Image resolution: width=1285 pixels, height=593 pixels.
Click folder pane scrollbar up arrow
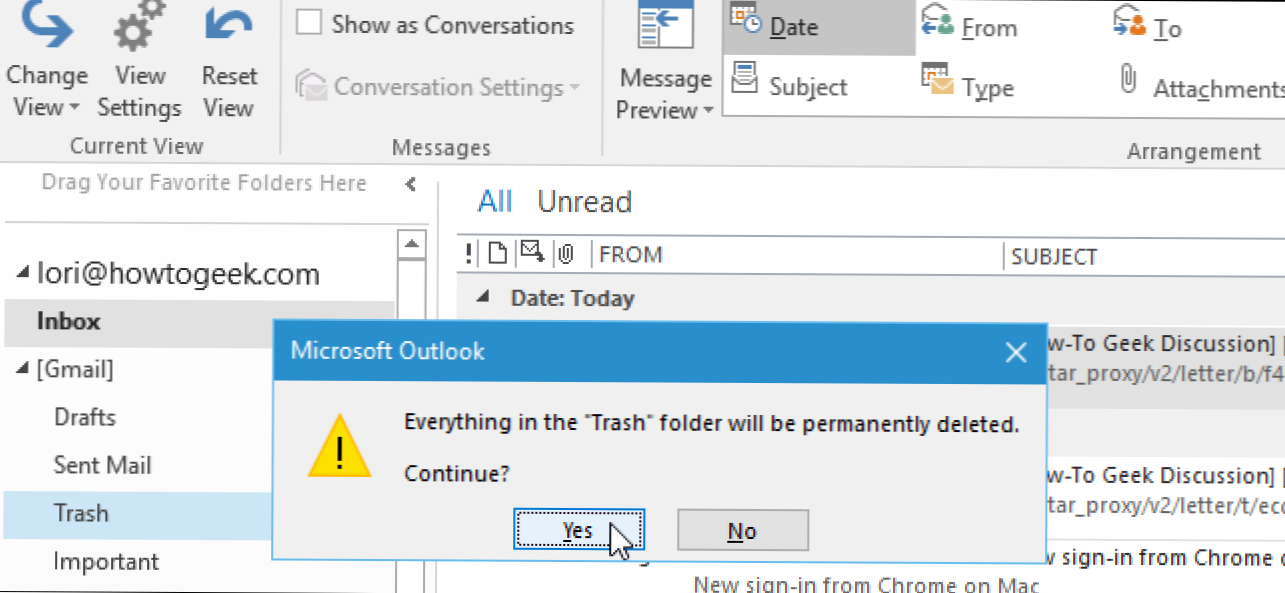[x=410, y=243]
